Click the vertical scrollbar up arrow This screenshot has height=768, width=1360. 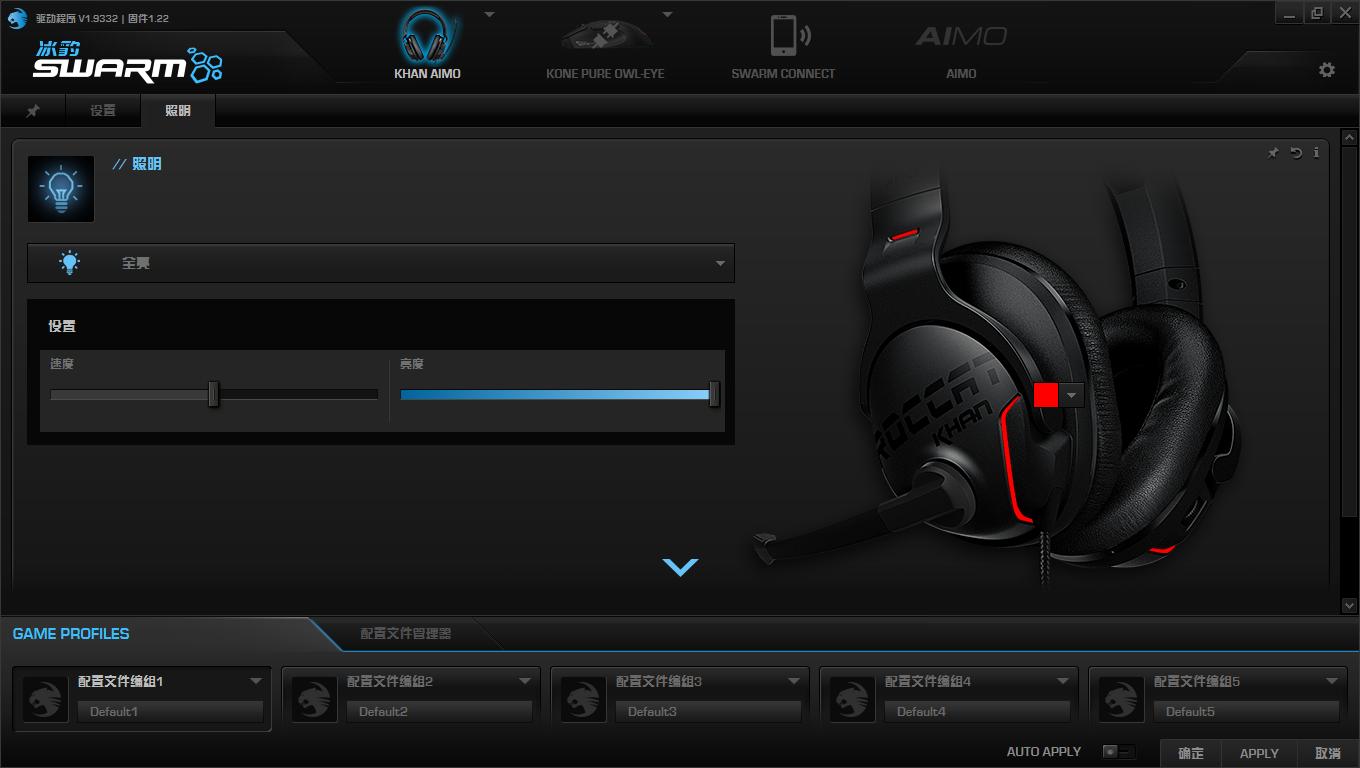(1349, 137)
